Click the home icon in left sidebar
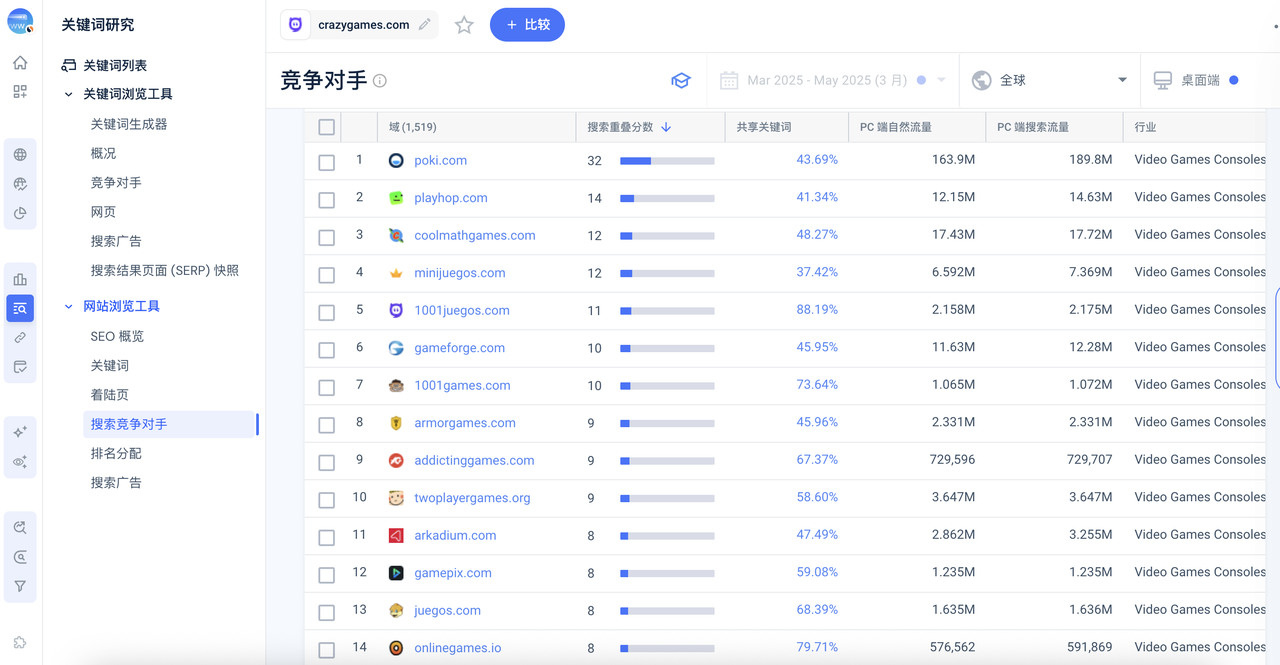Screen dimensions: 1280x665 point(20,63)
